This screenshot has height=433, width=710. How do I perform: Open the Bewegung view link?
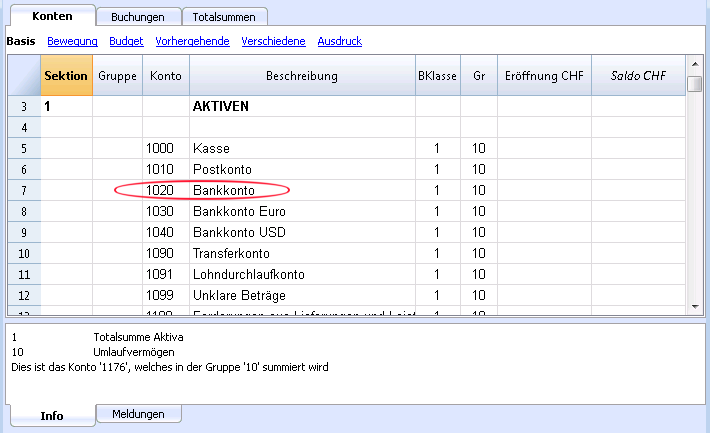[x=72, y=41]
